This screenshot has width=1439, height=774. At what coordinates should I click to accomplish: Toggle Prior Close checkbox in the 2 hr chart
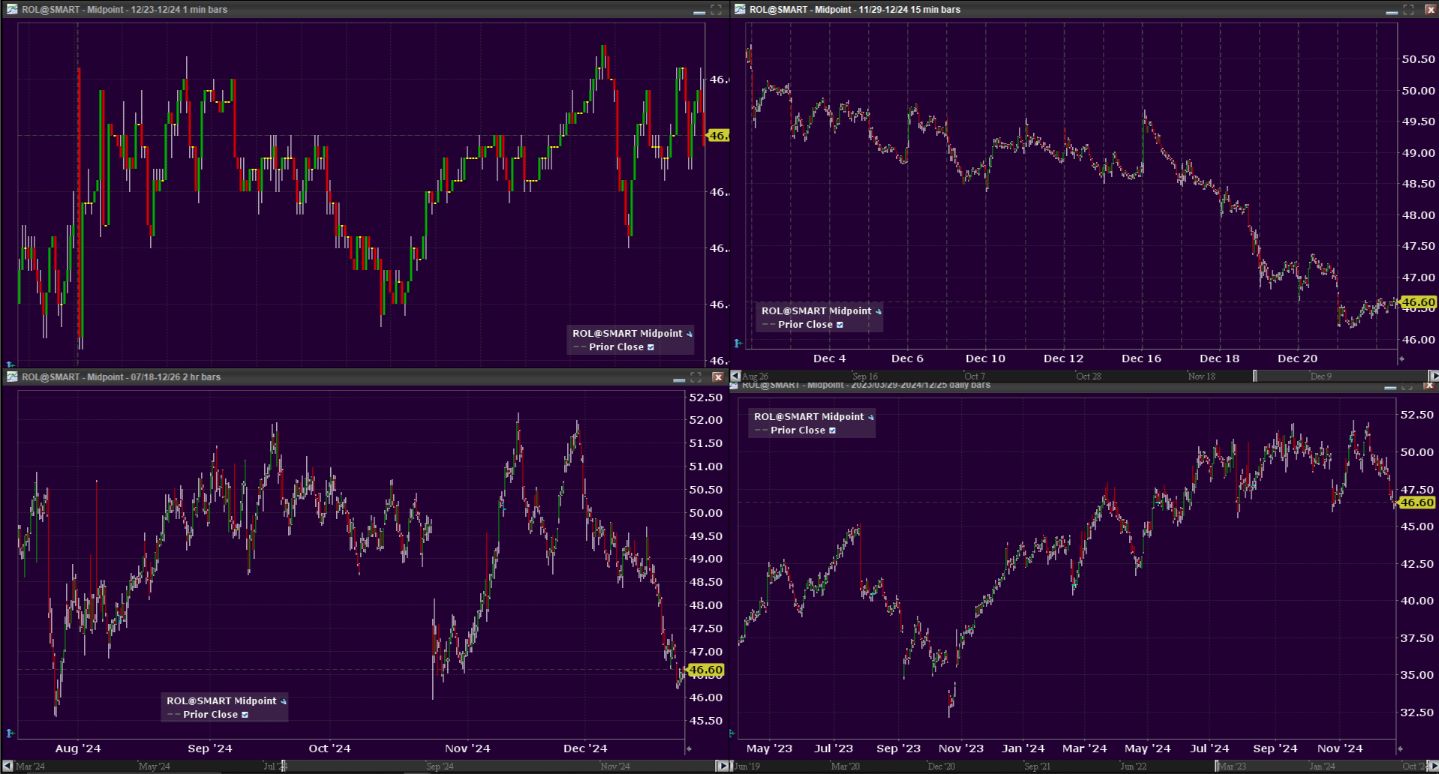(245, 714)
